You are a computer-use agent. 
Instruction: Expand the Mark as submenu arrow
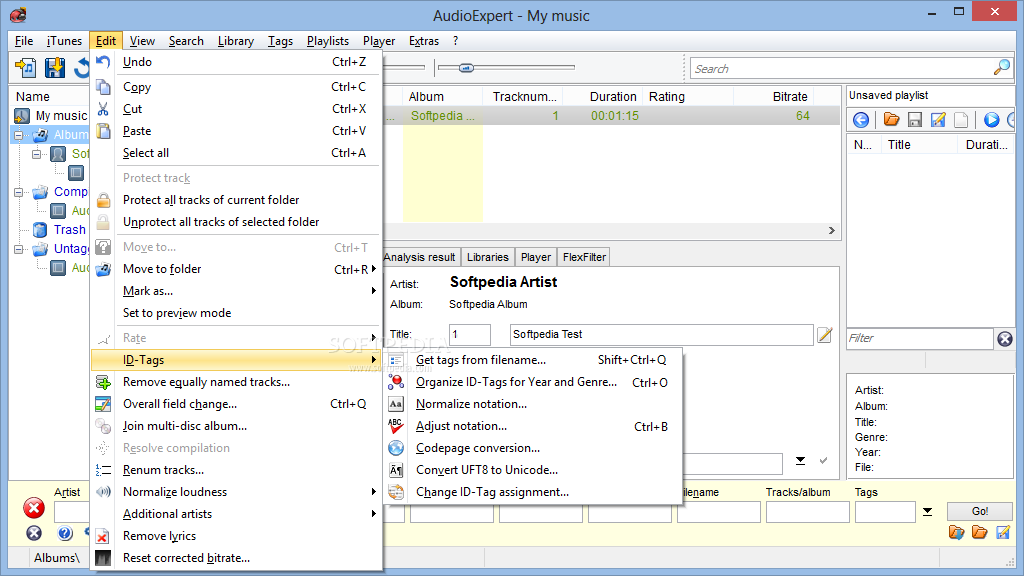[374, 291]
